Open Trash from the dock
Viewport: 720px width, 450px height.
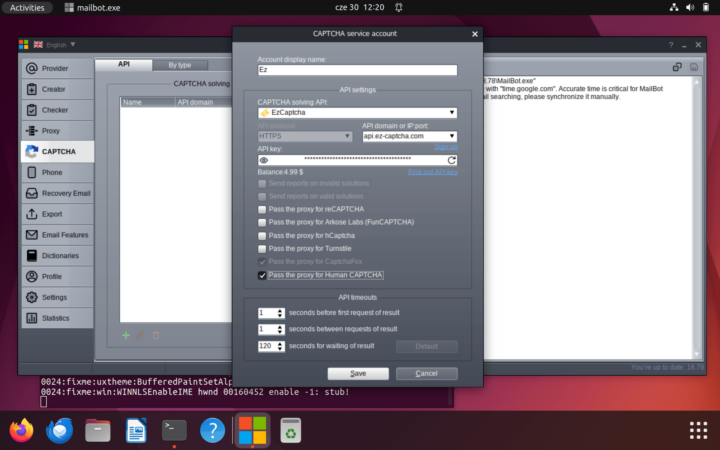coord(291,430)
